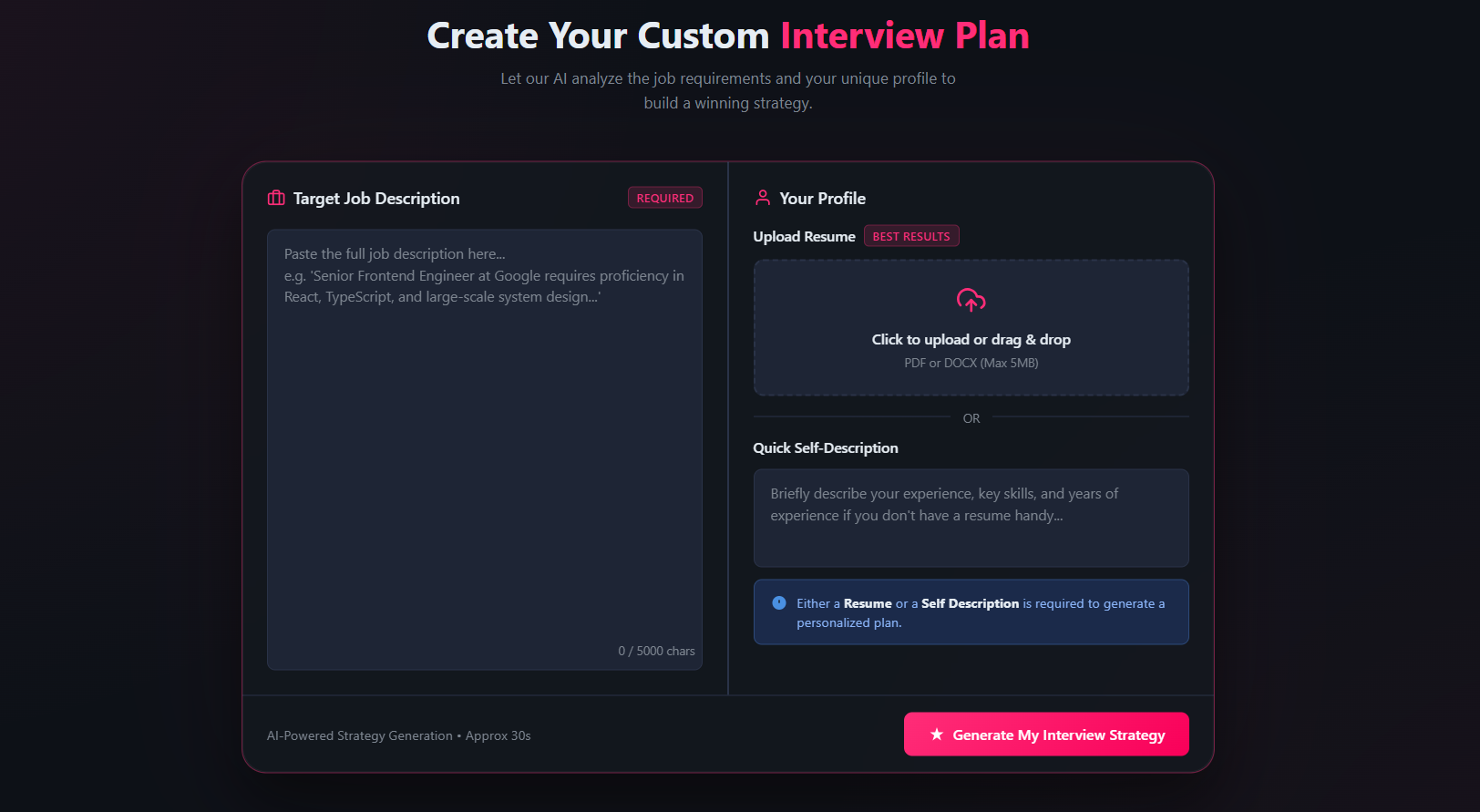Click the blue info icon in the notice box
The image size is (1480, 812).
tap(779, 602)
